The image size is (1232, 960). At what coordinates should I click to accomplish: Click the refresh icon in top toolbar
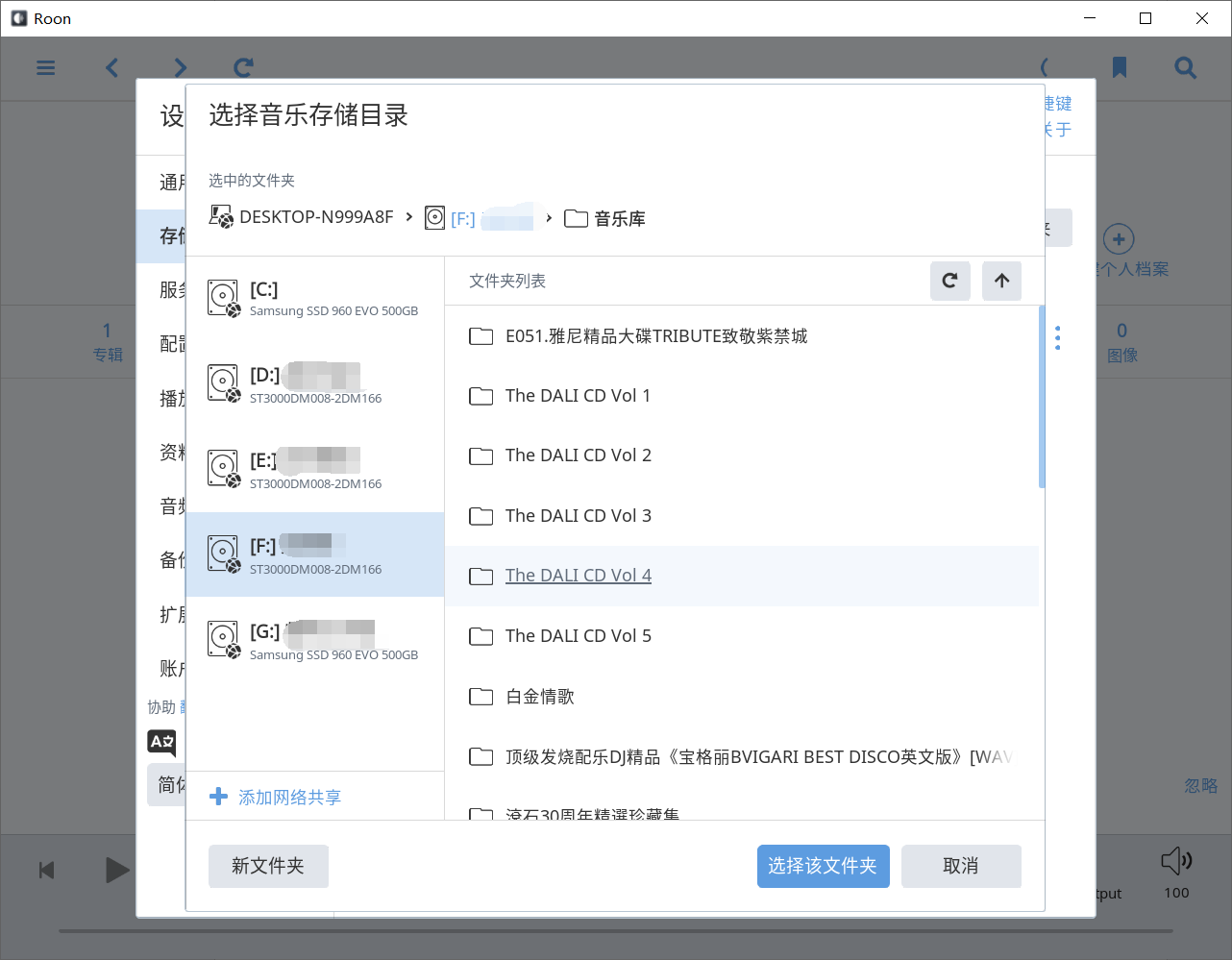coord(244,67)
